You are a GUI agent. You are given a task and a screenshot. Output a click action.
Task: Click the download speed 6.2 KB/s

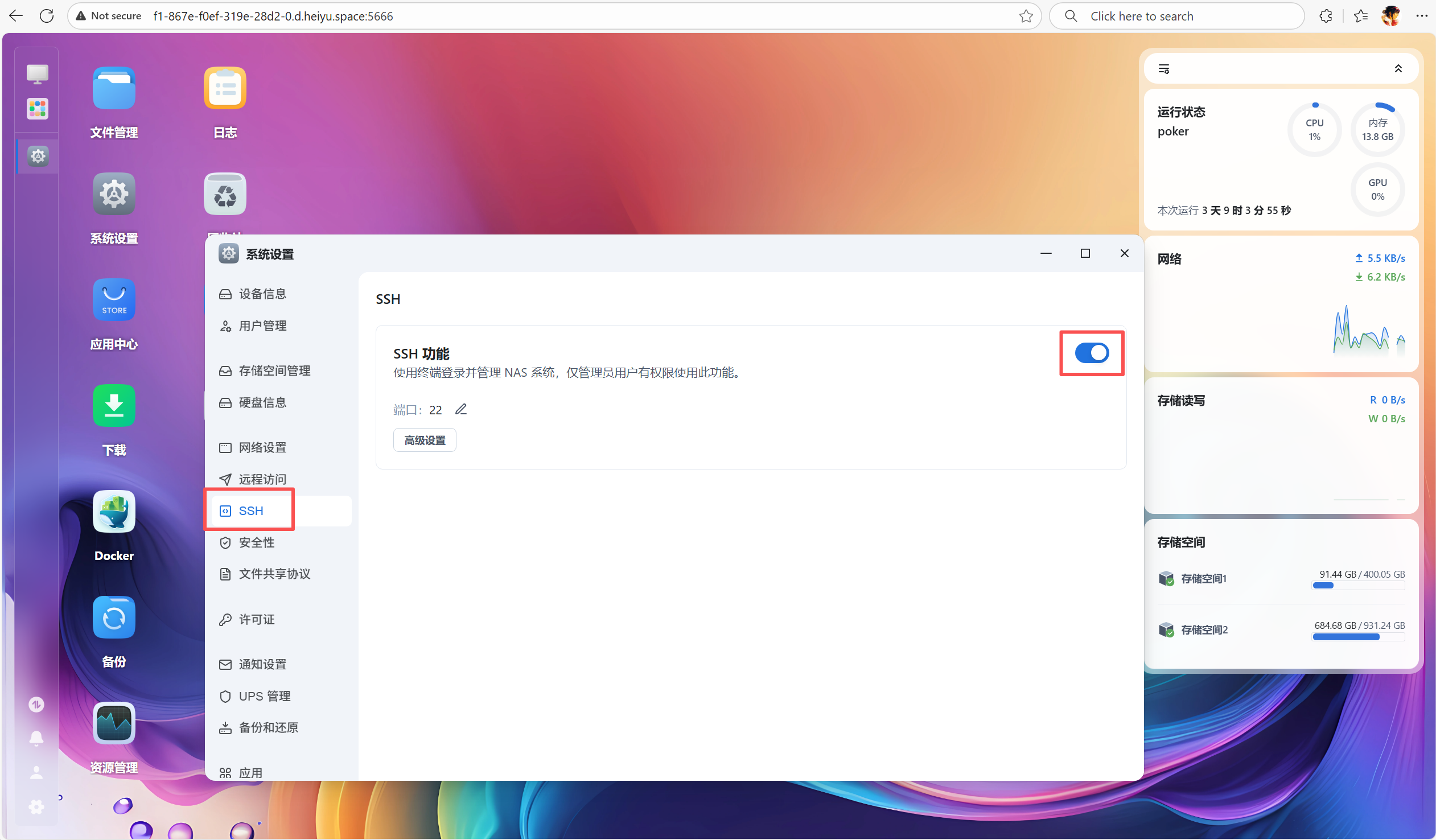pos(1380,277)
